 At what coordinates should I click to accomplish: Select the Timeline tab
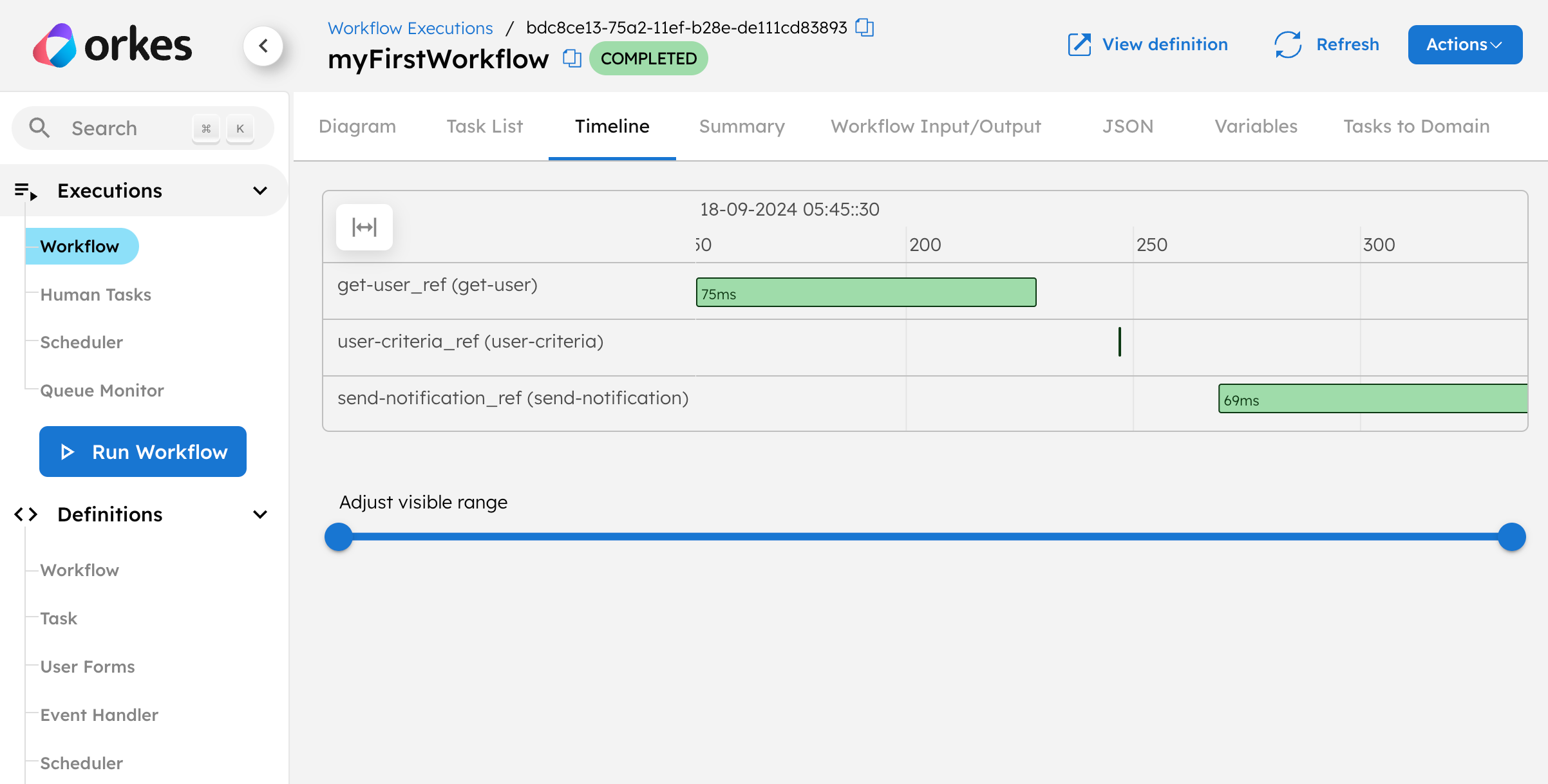point(612,126)
